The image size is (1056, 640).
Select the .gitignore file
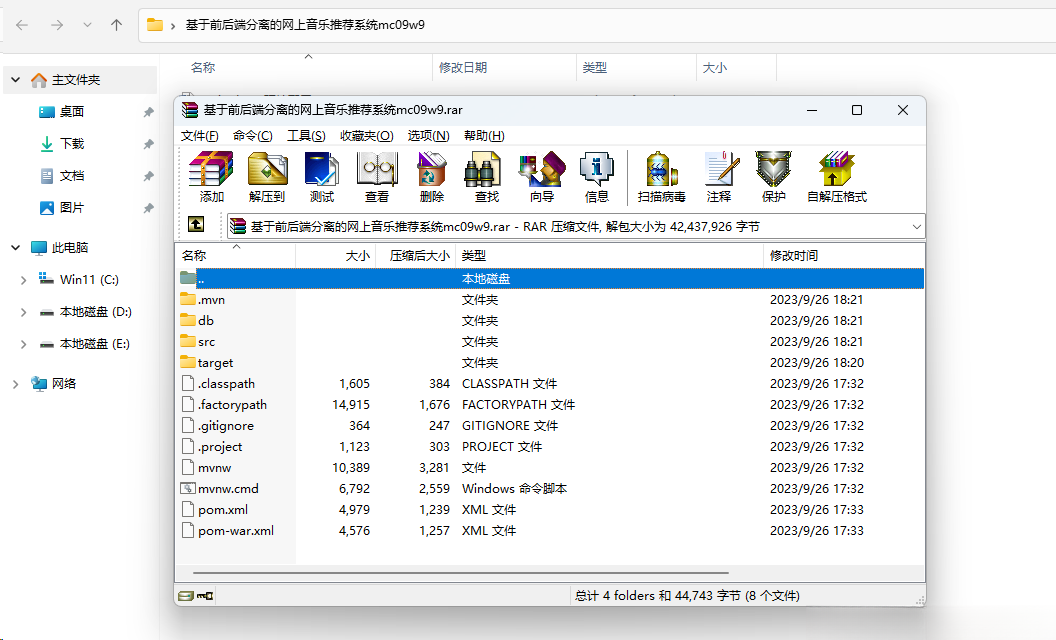pos(550,426)
